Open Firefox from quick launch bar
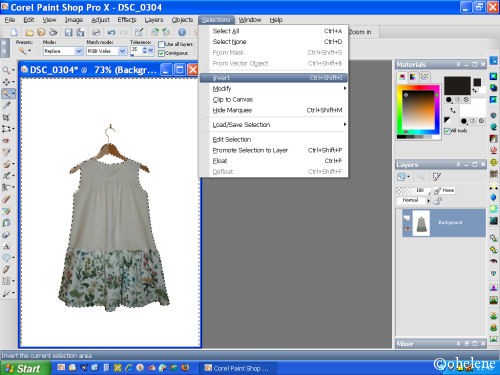 [x=185, y=367]
